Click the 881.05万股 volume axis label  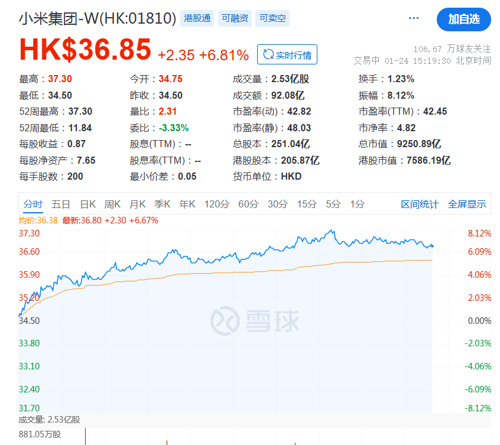click(x=40, y=434)
